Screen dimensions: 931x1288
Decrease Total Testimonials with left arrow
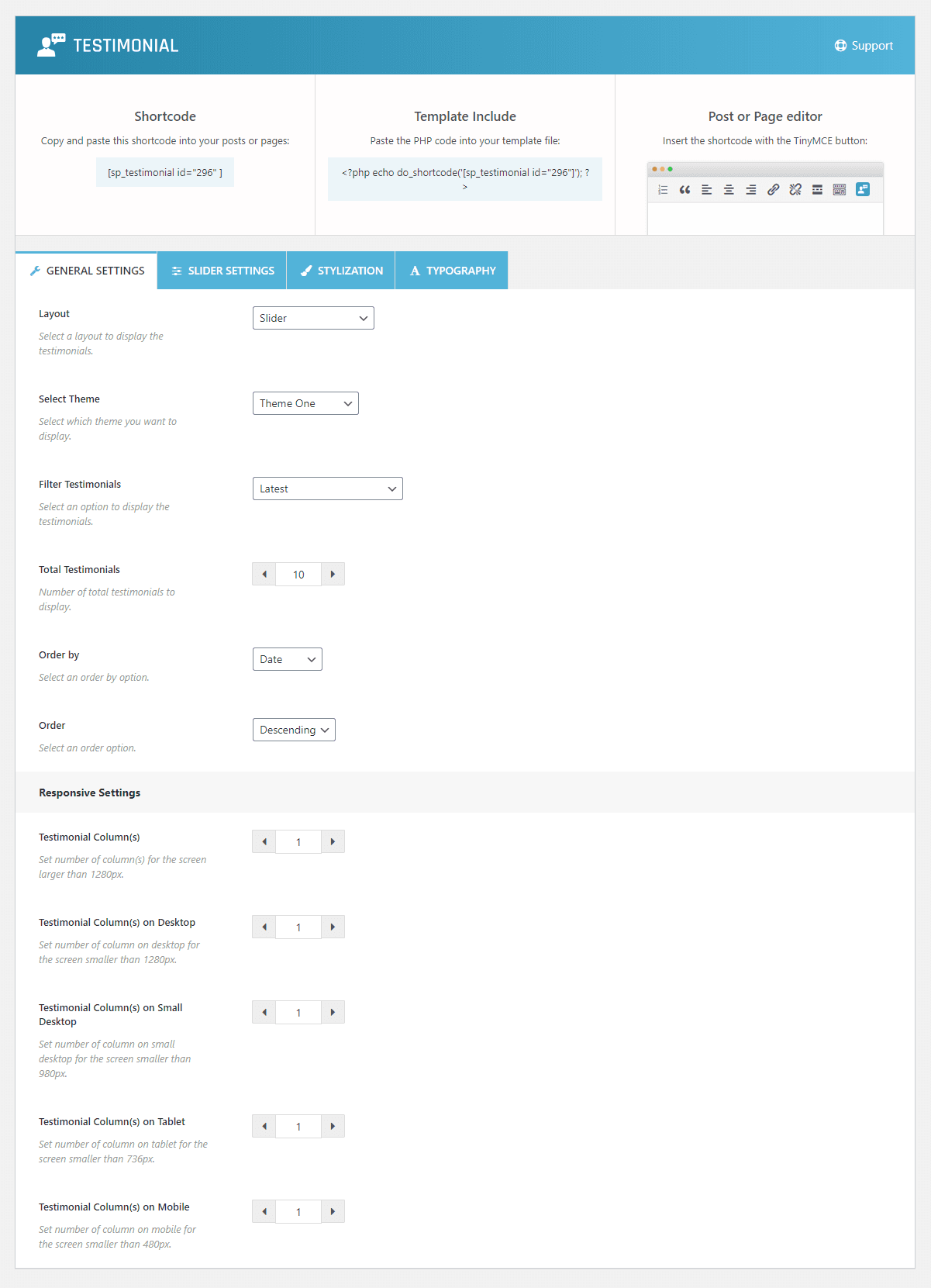click(x=264, y=574)
